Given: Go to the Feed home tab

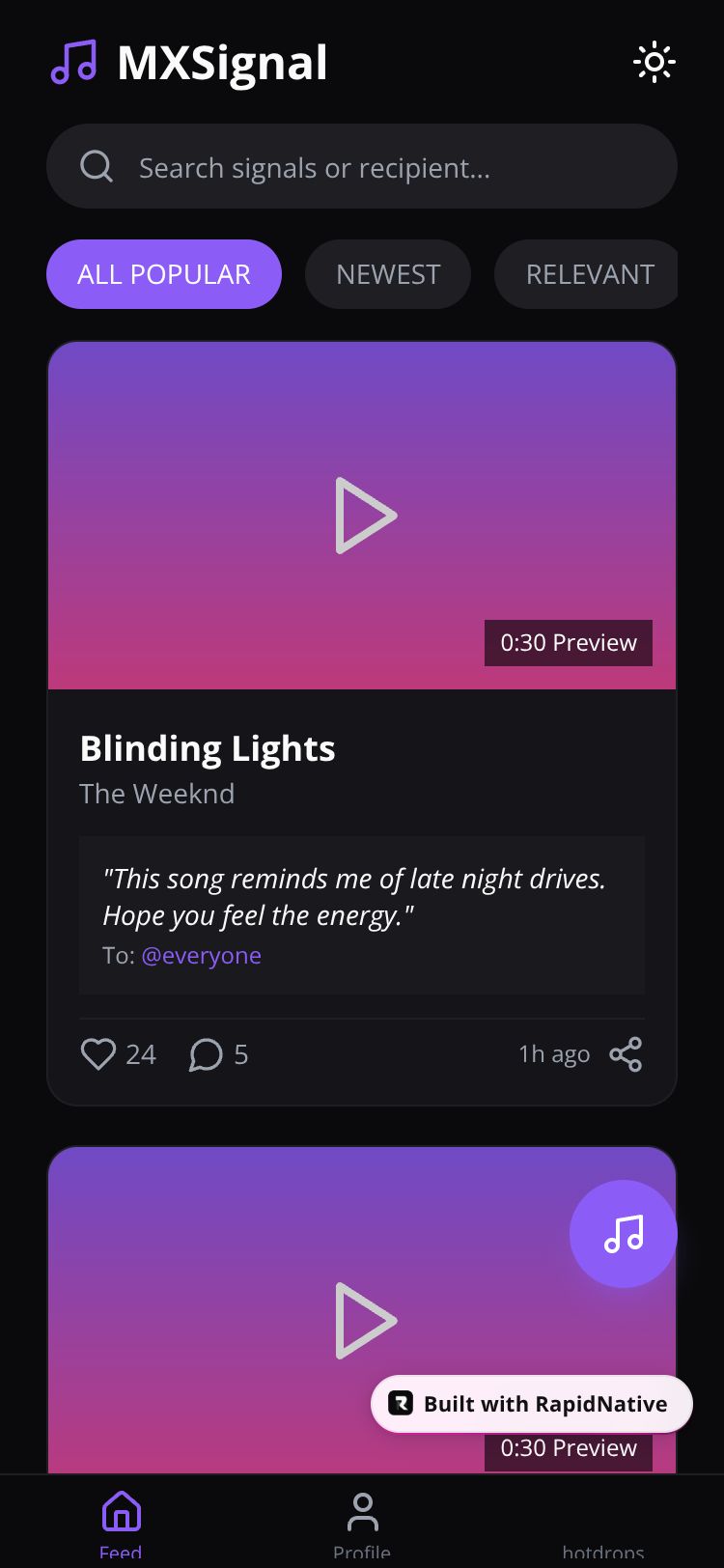Looking at the screenshot, I should [x=121, y=1526].
